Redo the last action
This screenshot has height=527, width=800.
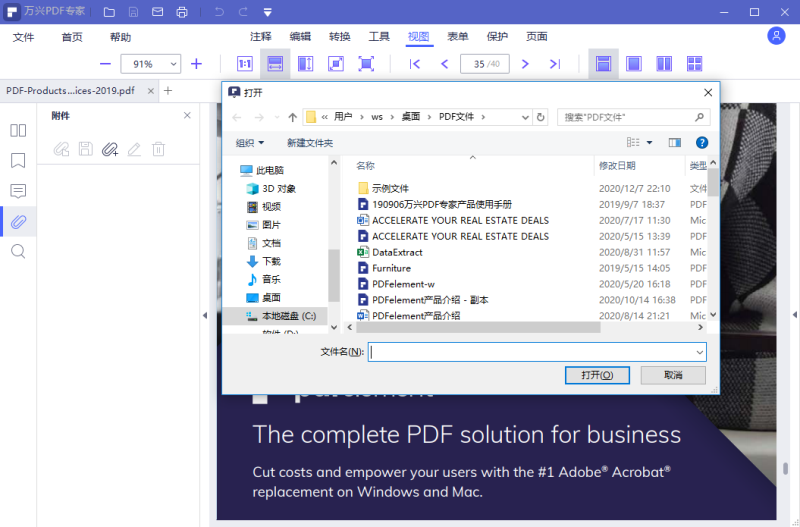click(x=243, y=12)
